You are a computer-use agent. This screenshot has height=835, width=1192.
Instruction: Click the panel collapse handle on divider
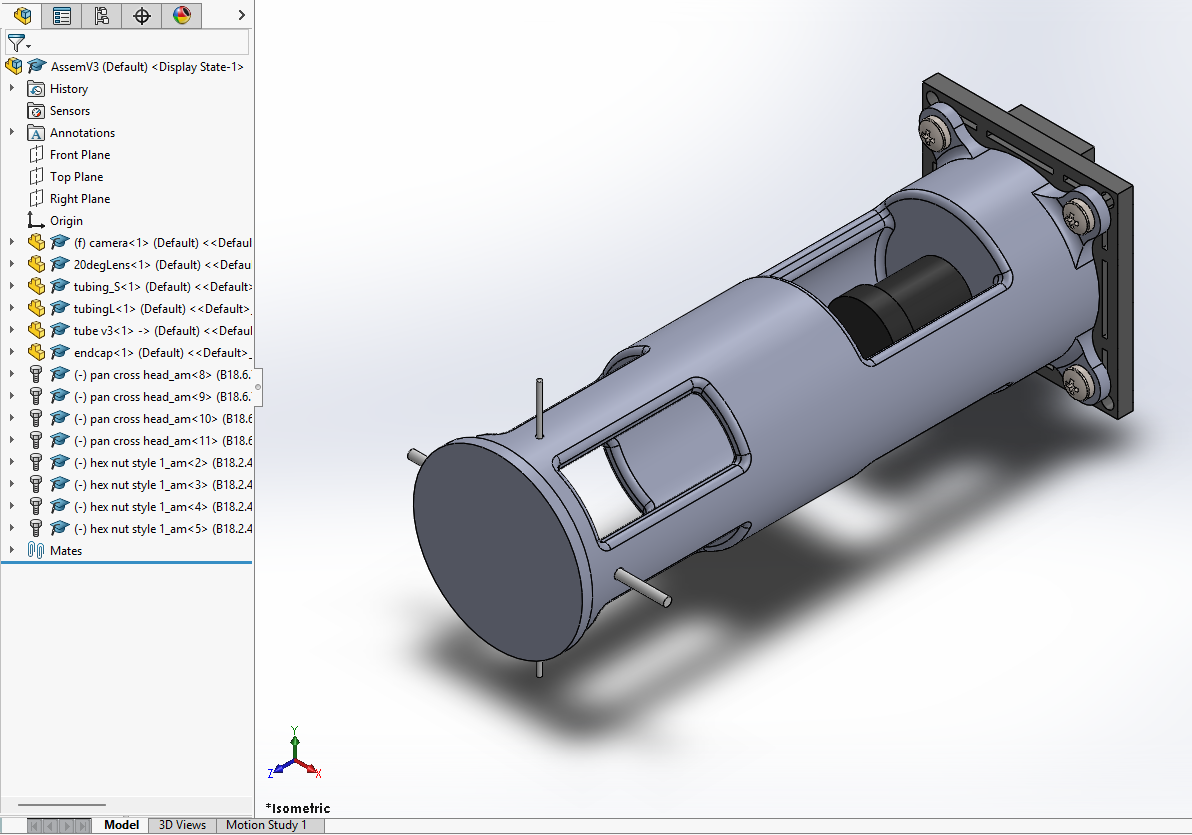pos(258,386)
